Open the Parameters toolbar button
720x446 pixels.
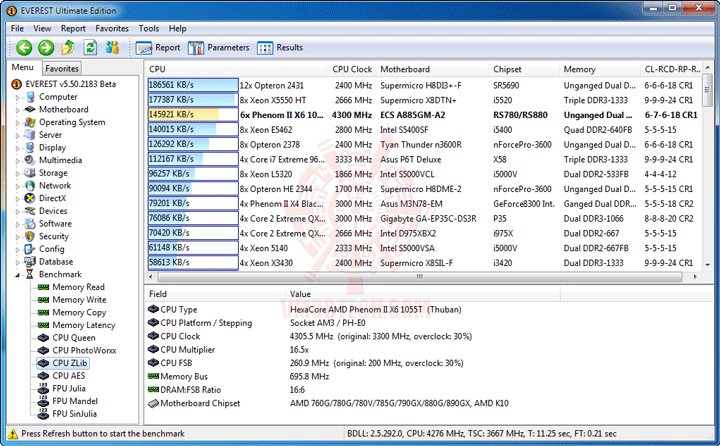tap(219, 48)
